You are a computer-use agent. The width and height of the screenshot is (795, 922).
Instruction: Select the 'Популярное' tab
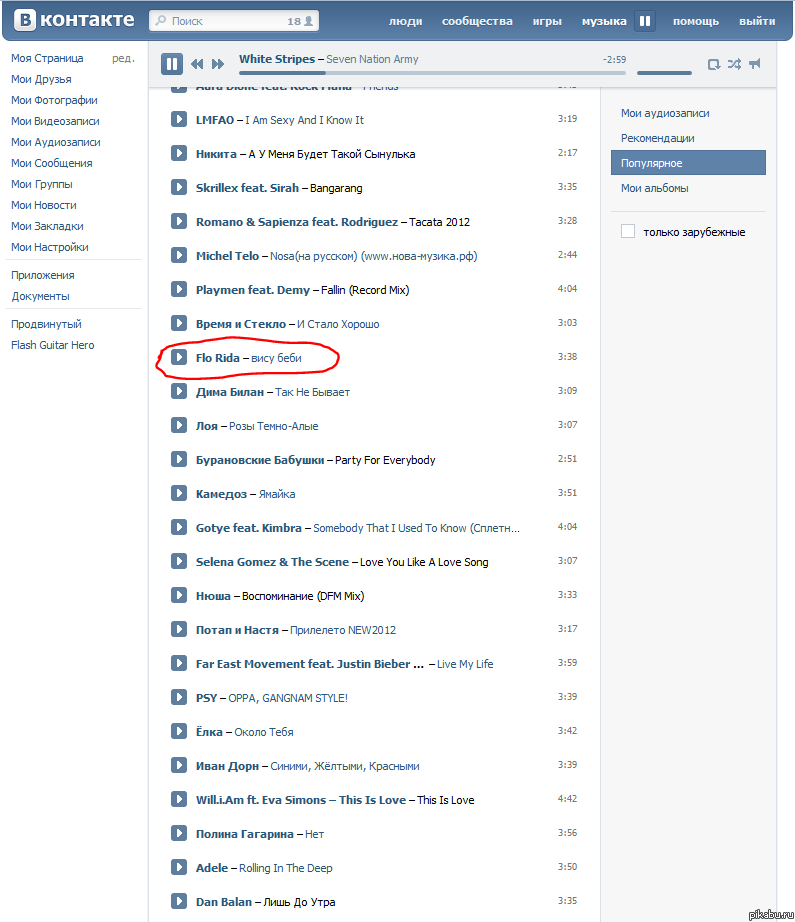click(688, 163)
